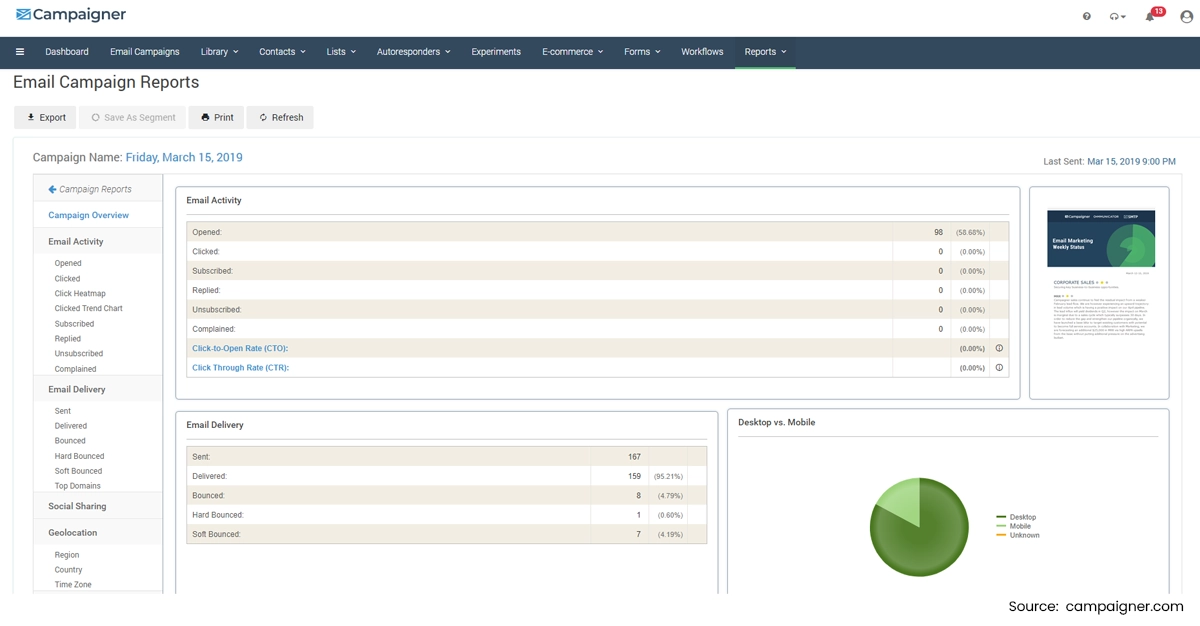Open Unsubscribed report in sidebar
This screenshot has width=1200, height=626.
[78, 354]
